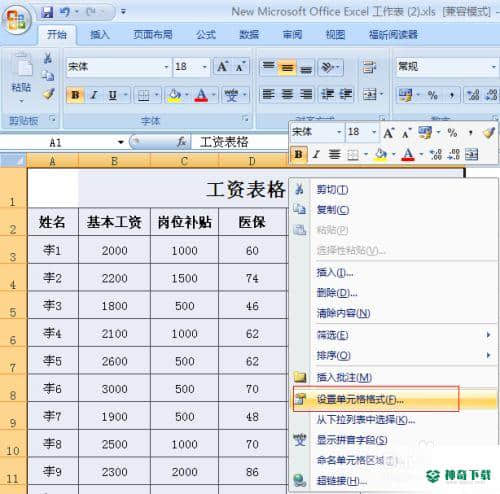
Task: Click the Office button orb
Action: click(17, 20)
